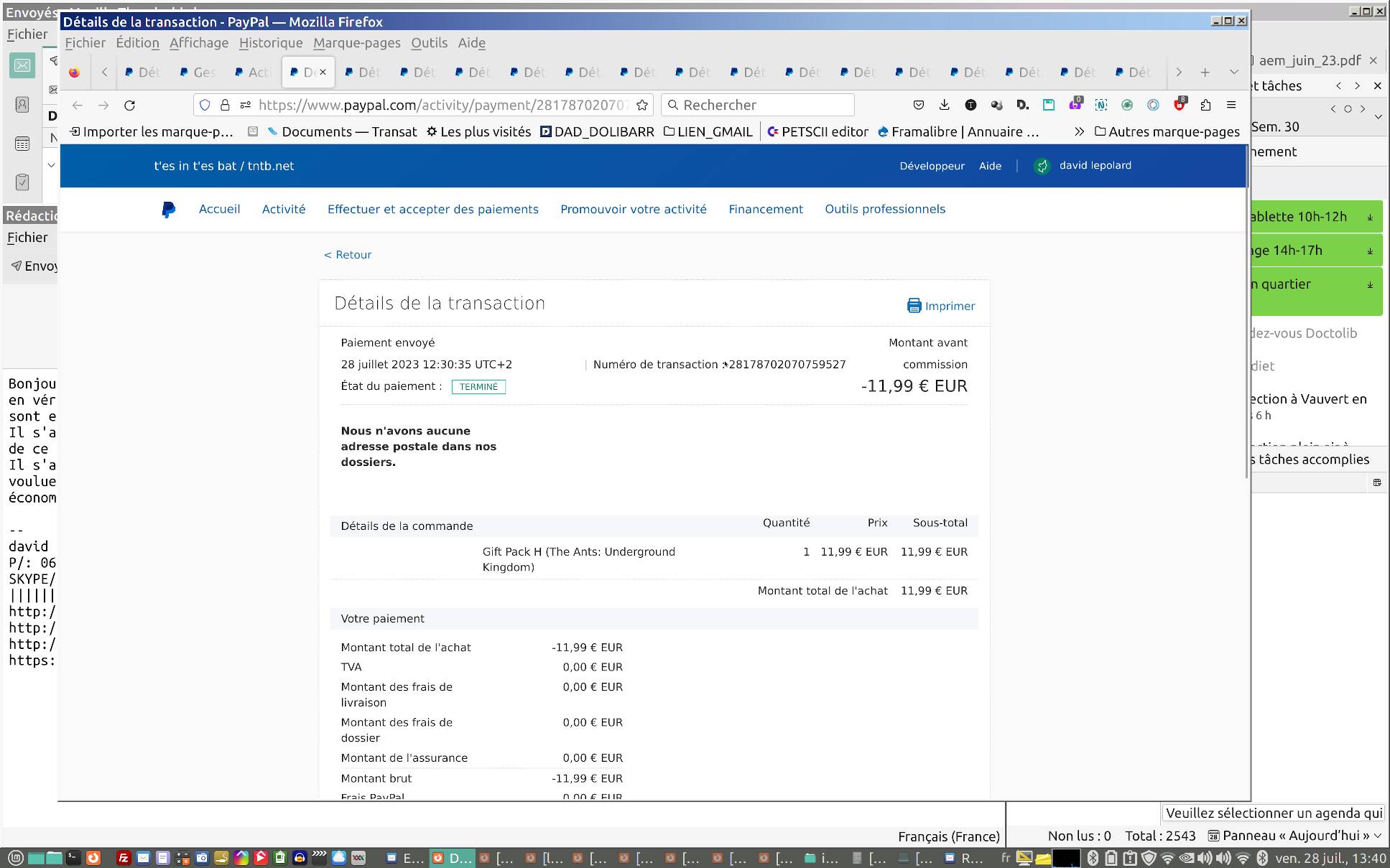1390x868 pixels.
Task: Click the Imprimer printer icon
Action: pyautogui.click(x=914, y=306)
